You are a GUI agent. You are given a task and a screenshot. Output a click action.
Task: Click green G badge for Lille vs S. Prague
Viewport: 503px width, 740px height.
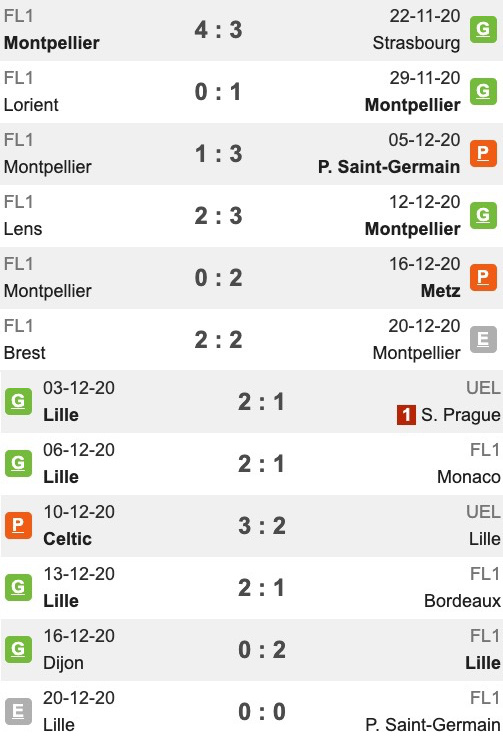click(18, 402)
